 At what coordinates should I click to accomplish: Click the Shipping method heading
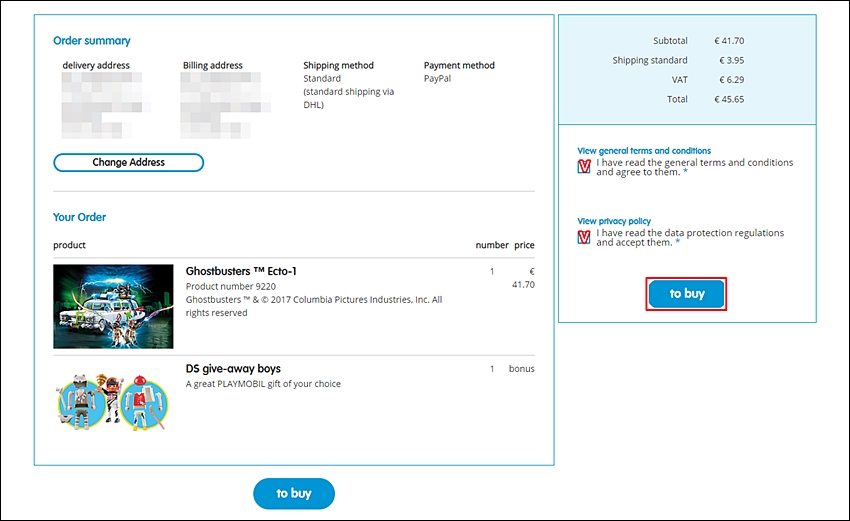pyautogui.click(x=338, y=65)
